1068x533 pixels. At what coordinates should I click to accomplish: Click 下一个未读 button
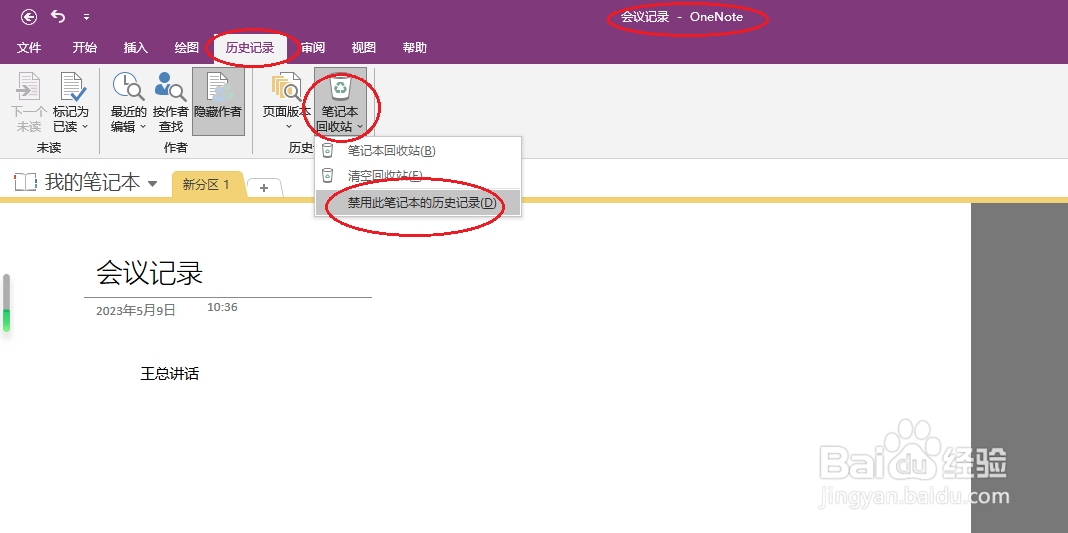pos(29,101)
